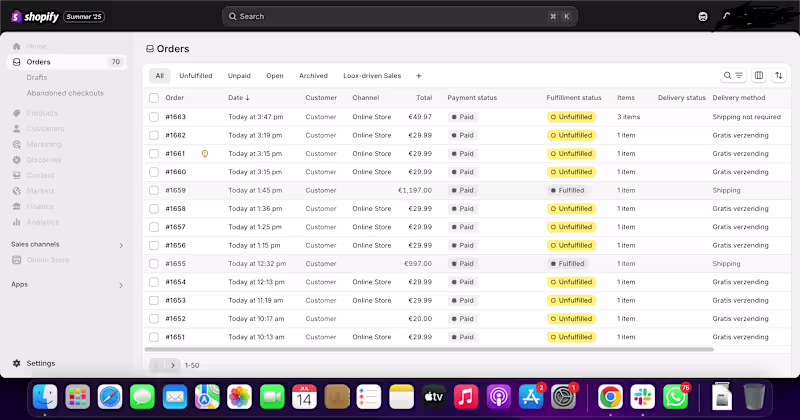Image resolution: width=800 pixels, height=420 pixels.
Task: Open order #1663
Action: [176, 117]
